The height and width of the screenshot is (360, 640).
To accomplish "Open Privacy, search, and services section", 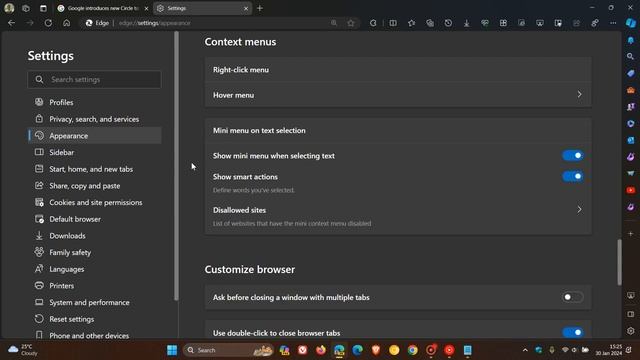I will pos(95,119).
